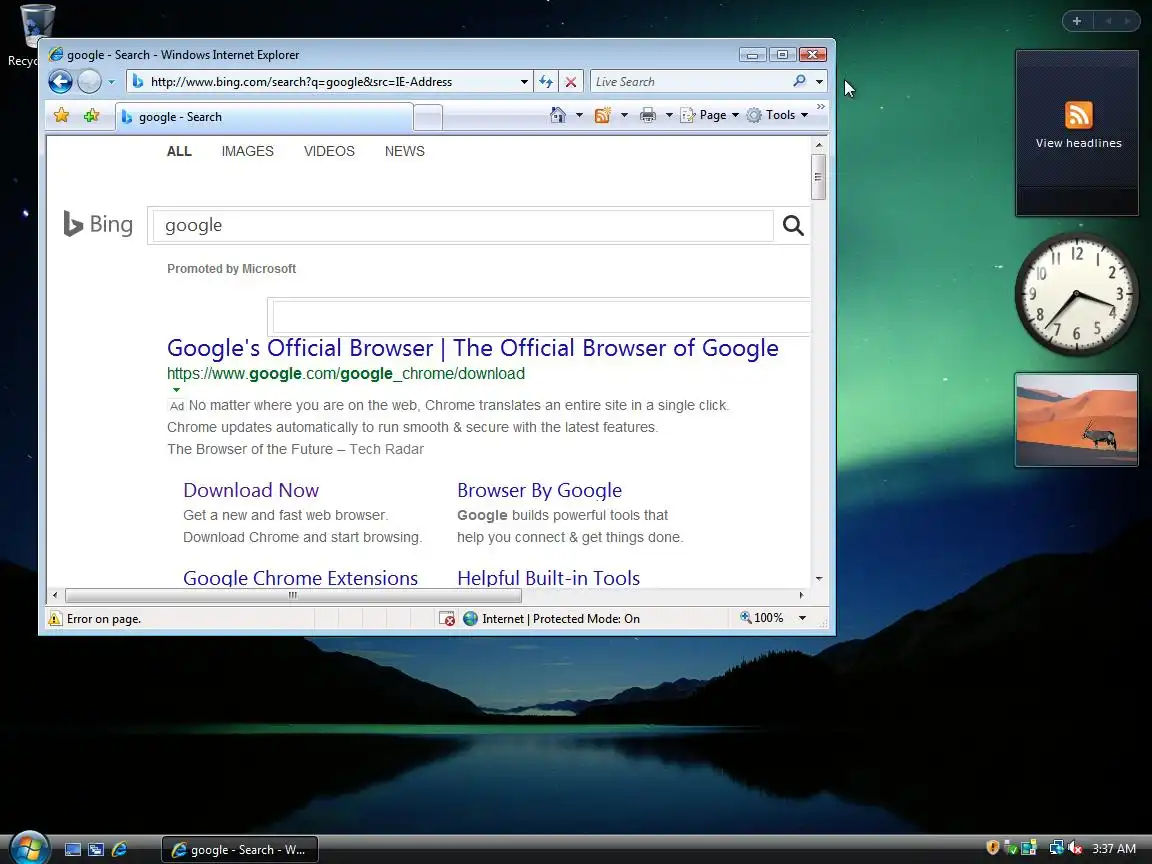Image resolution: width=1152 pixels, height=864 pixels.
Task: Show more toolbar commands via the chevron
Action: (x=821, y=107)
